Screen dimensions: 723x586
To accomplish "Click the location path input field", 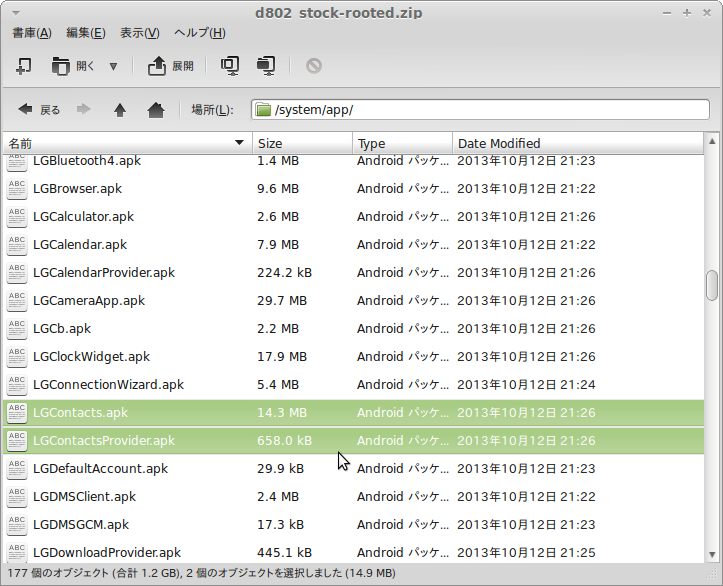I will [480, 110].
